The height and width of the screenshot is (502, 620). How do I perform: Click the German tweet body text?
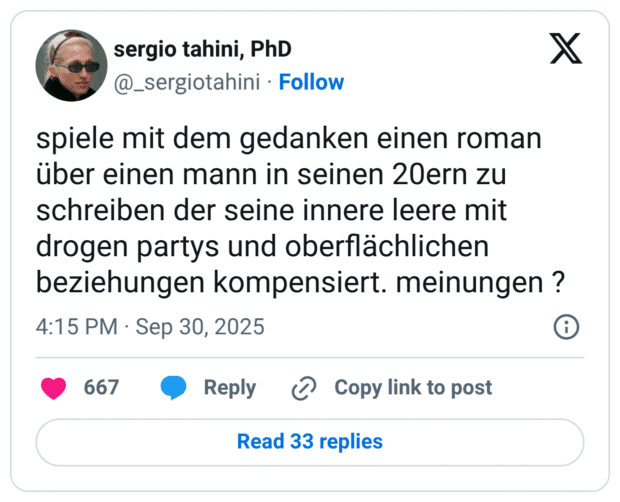300,209
